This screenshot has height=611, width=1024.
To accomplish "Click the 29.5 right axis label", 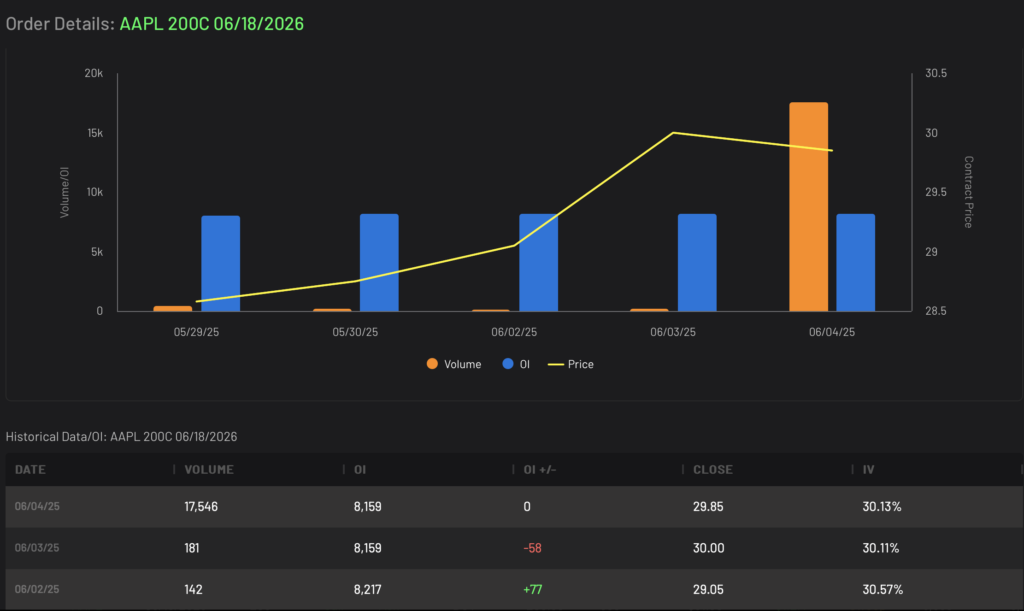I will click(936, 192).
